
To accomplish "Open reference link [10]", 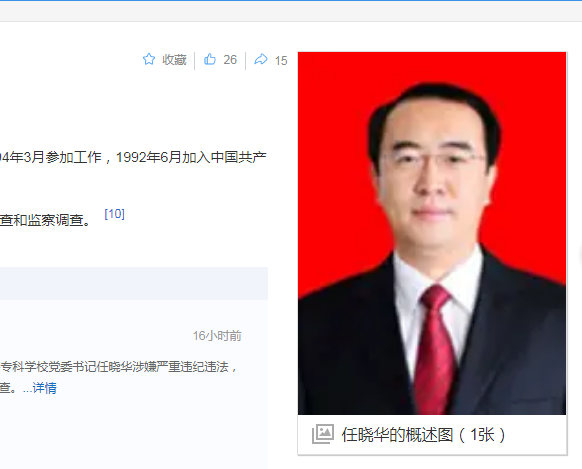I will 114,214.
